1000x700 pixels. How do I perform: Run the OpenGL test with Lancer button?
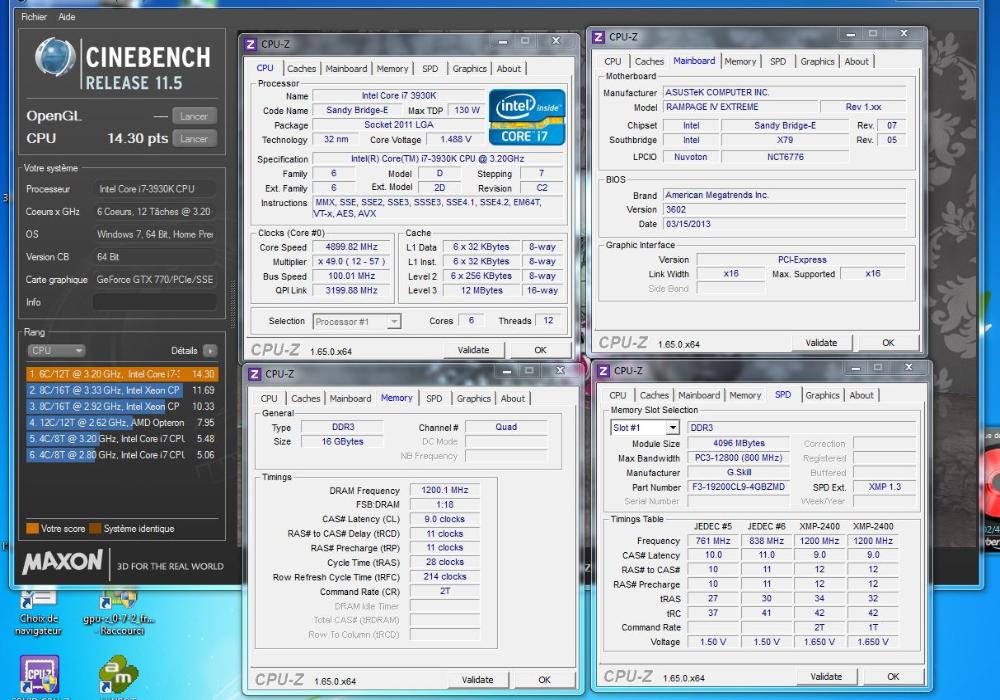(194, 116)
